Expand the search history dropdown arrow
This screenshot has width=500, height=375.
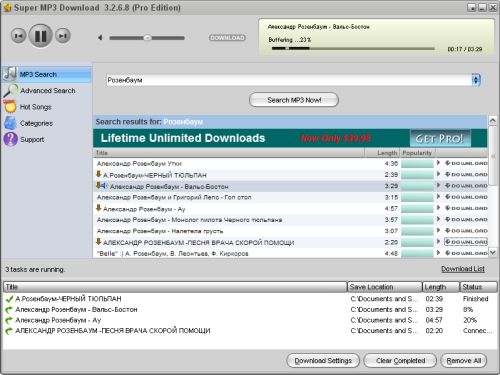pyautogui.click(x=476, y=80)
